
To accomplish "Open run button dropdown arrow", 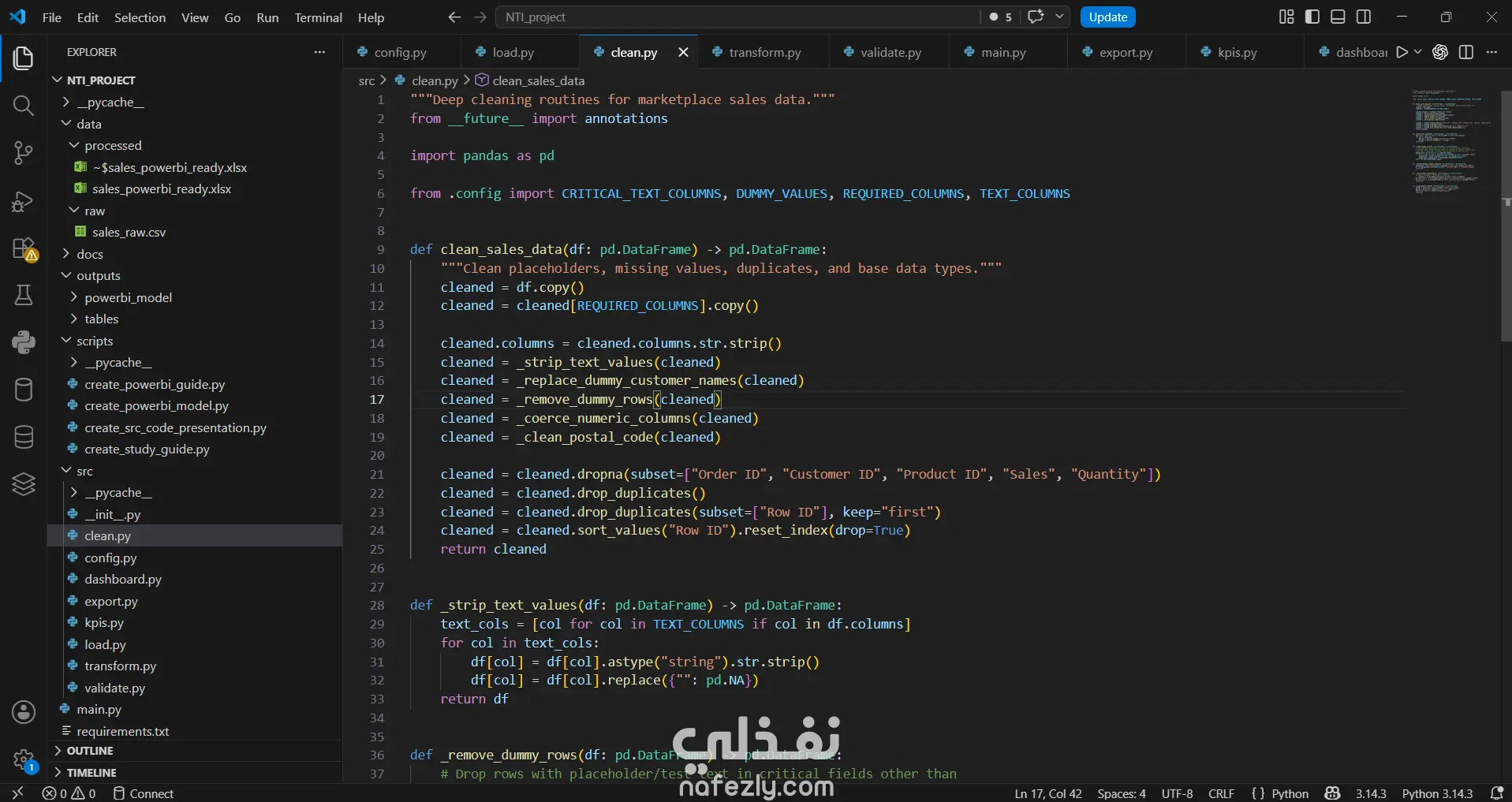I will tap(1417, 52).
